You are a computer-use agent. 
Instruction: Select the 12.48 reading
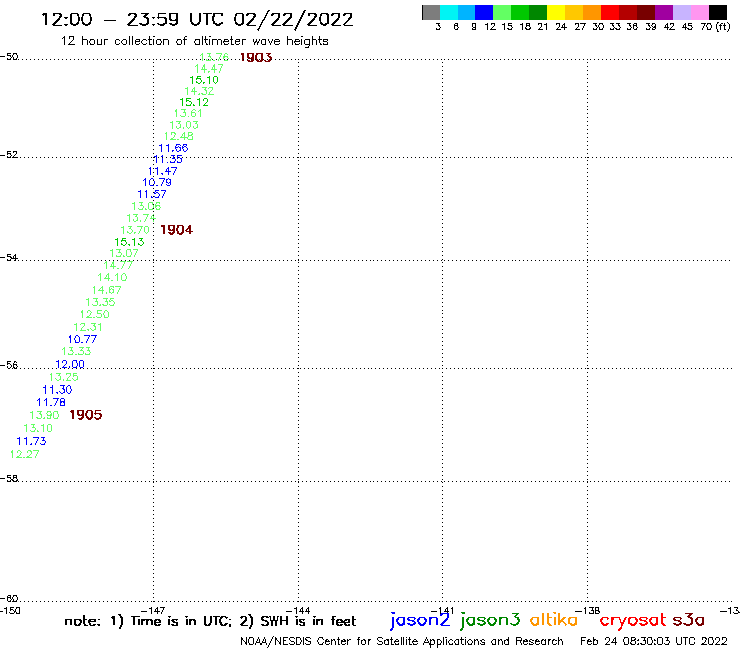point(179,136)
